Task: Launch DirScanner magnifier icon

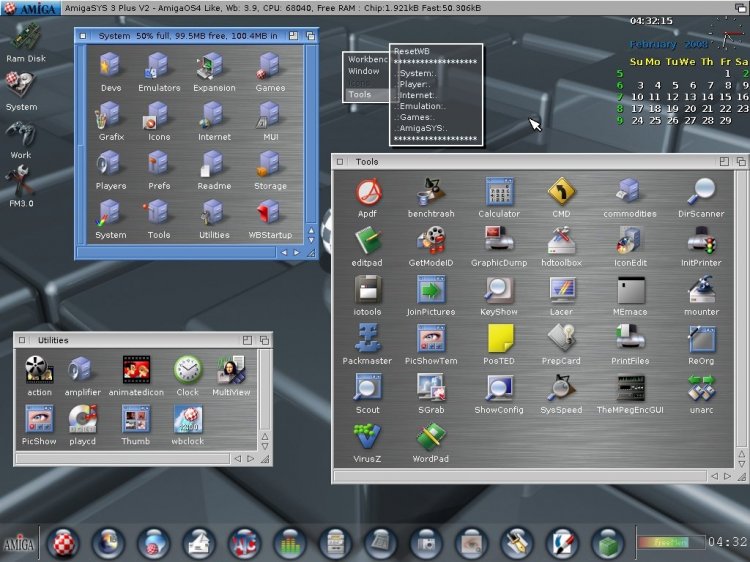Action: [701, 192]
